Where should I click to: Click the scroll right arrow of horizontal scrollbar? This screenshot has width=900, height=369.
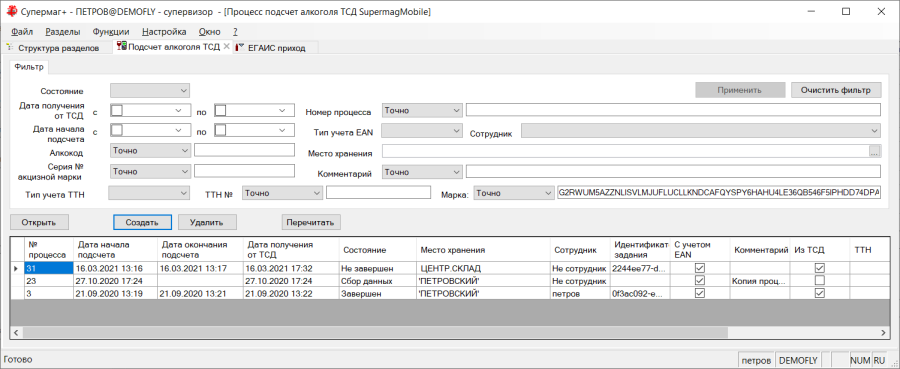point(885,332)
